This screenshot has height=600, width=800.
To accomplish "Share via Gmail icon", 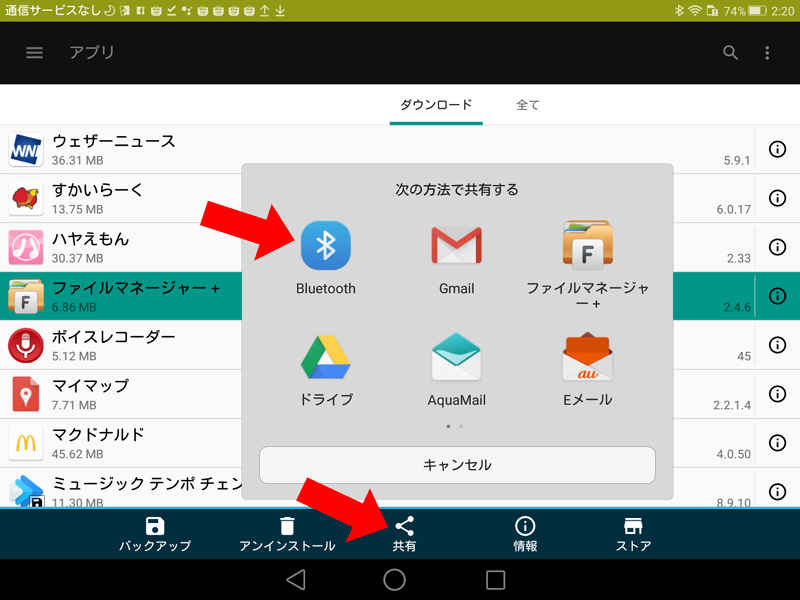I will (x=457, y=245).
